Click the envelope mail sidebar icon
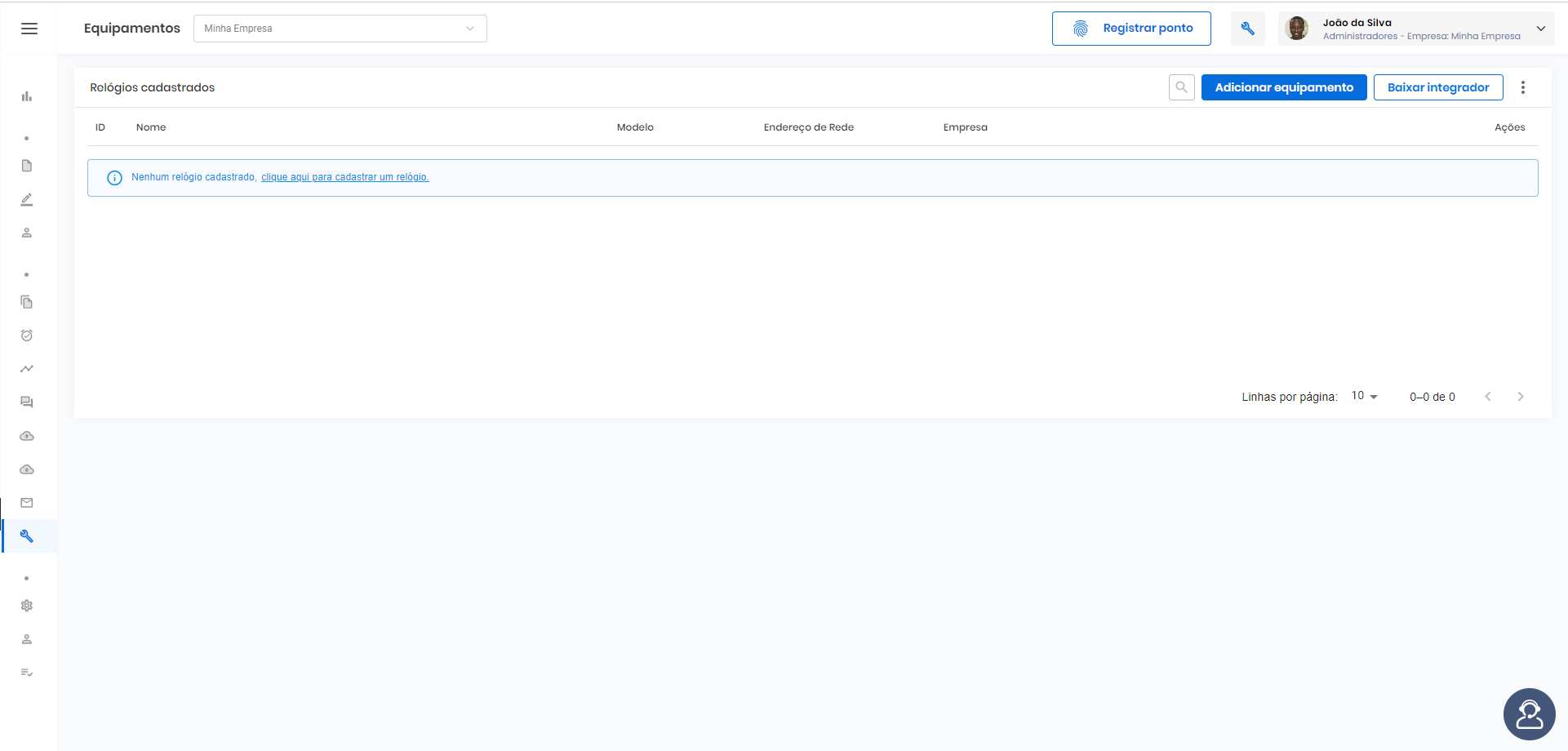The image size is (1568, 751). click(27, 503)
